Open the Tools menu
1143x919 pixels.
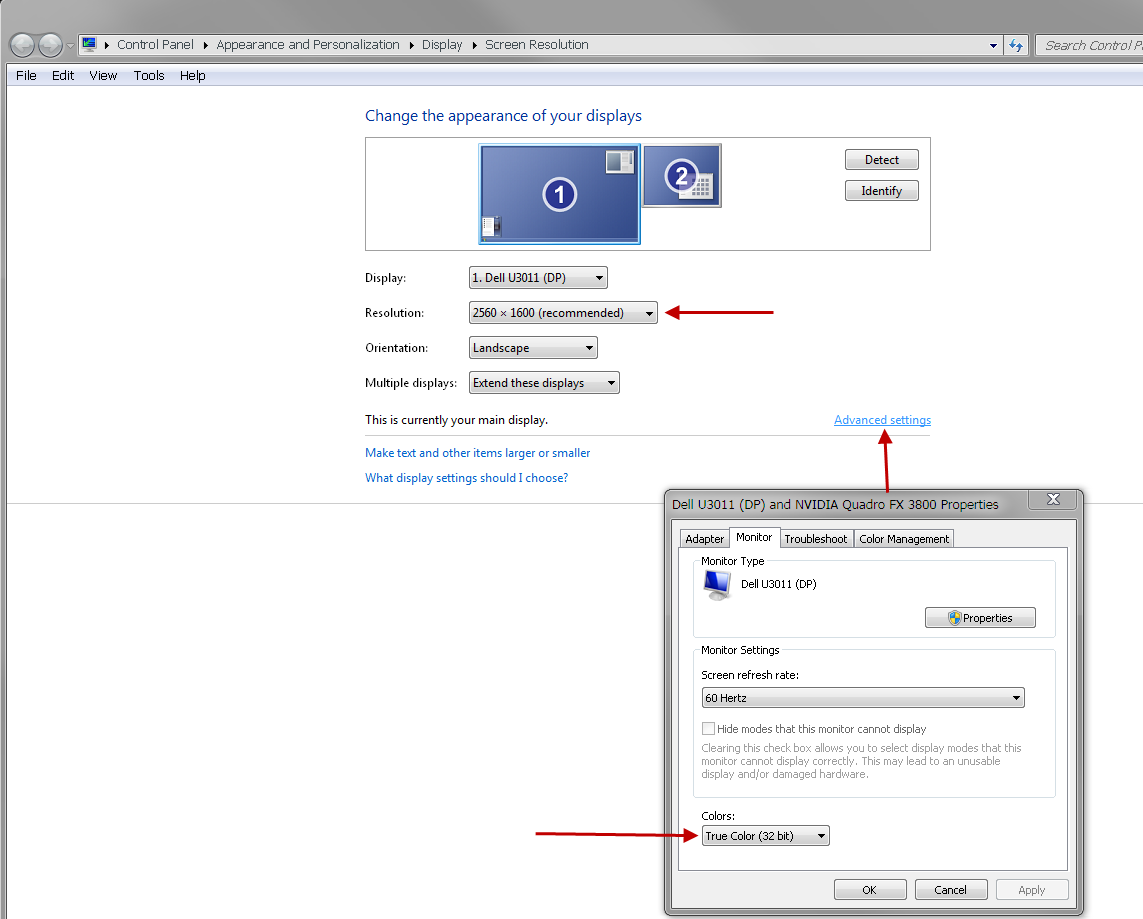click(149, 76)
